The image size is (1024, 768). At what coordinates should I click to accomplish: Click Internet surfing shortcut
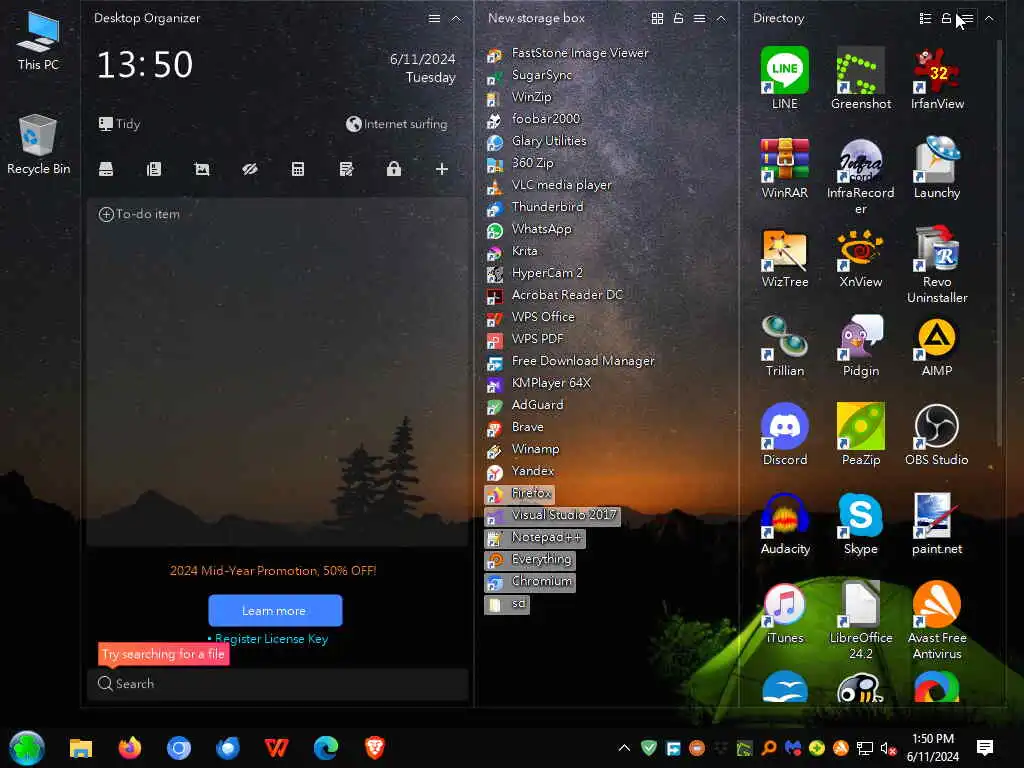397,123
